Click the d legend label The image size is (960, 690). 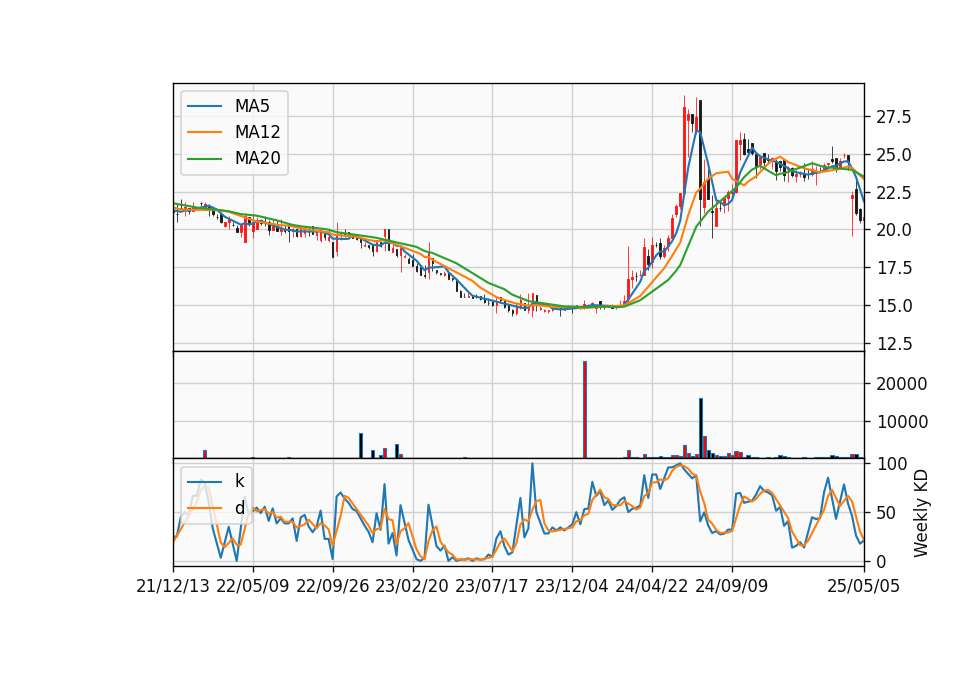[239, 508]
